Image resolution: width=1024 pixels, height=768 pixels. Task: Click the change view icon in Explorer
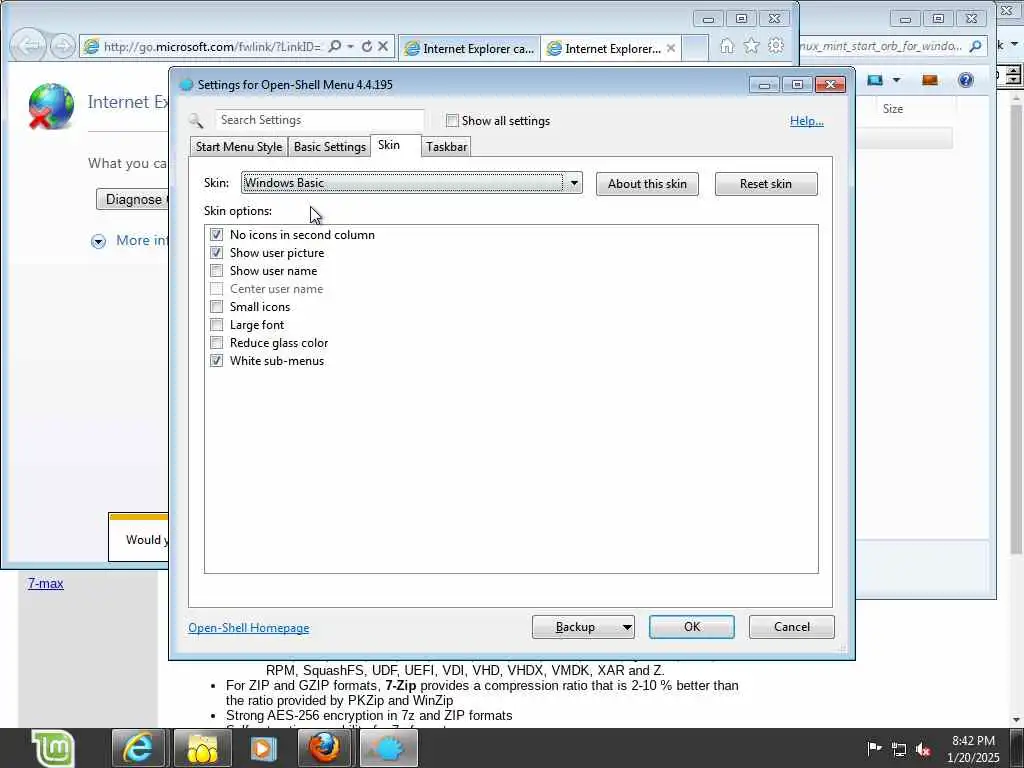point(875,80)
